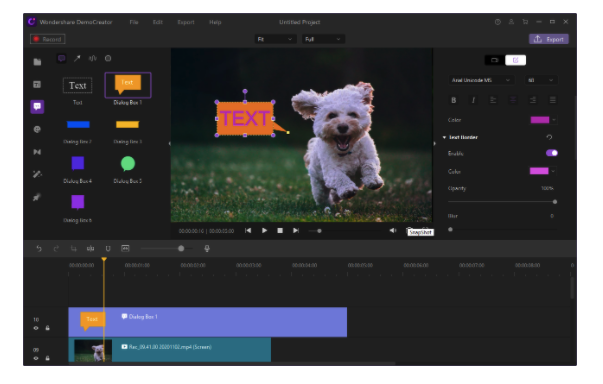Start voice-over with the microphone icon
603x384 pixels.
click(x=207, y=249)
